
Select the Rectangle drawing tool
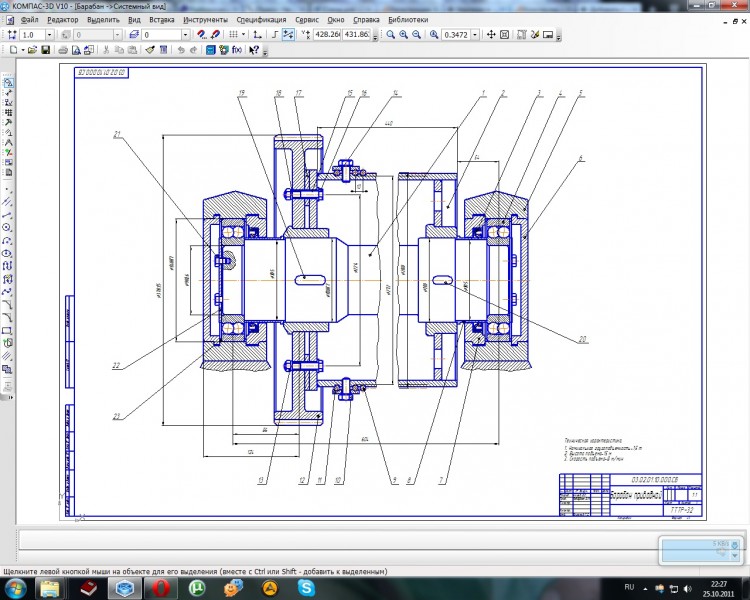tap(8, 330)
